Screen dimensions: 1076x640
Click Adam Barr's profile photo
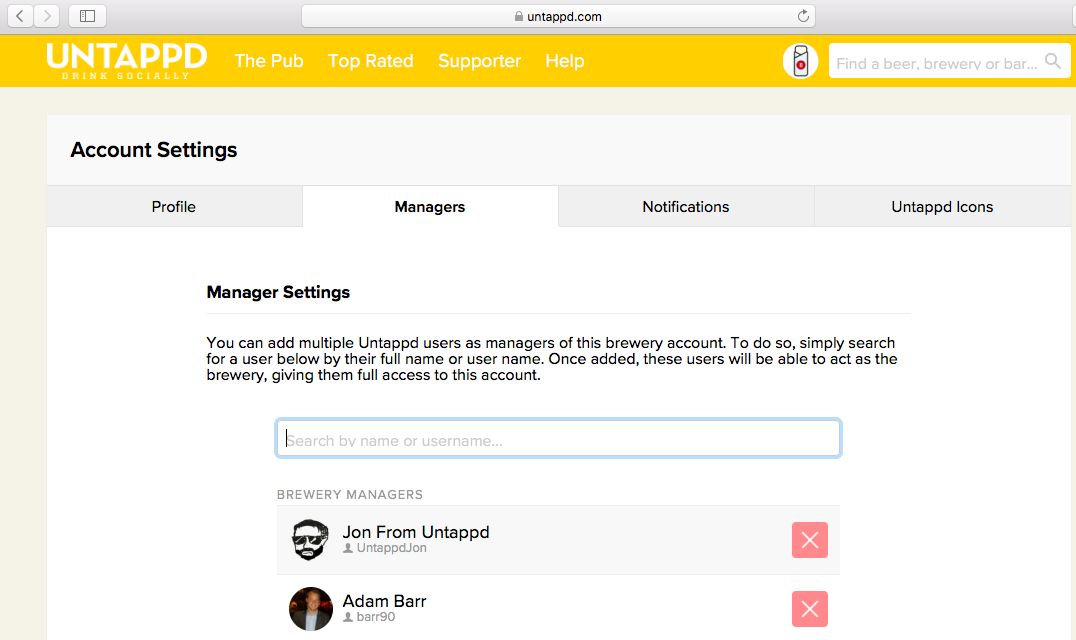310,609
